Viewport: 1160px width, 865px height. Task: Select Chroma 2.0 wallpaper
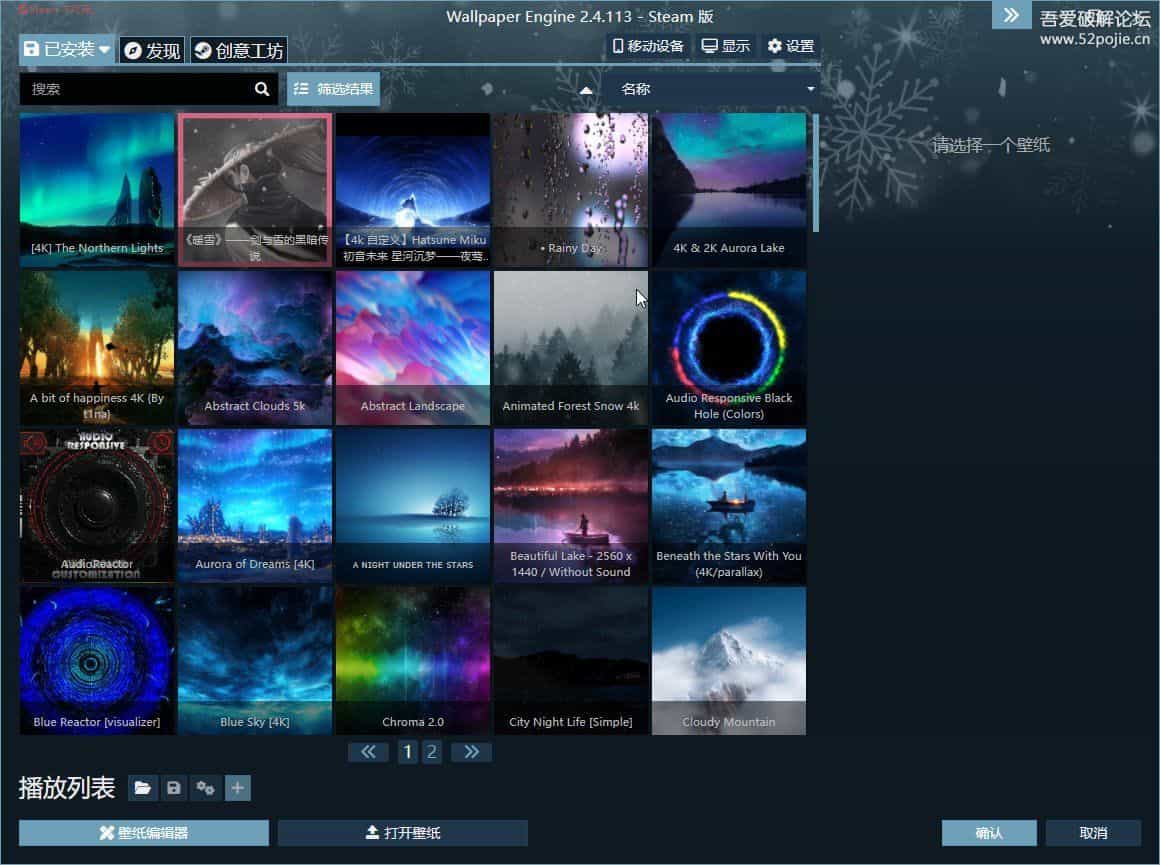[x=413, y=661]
